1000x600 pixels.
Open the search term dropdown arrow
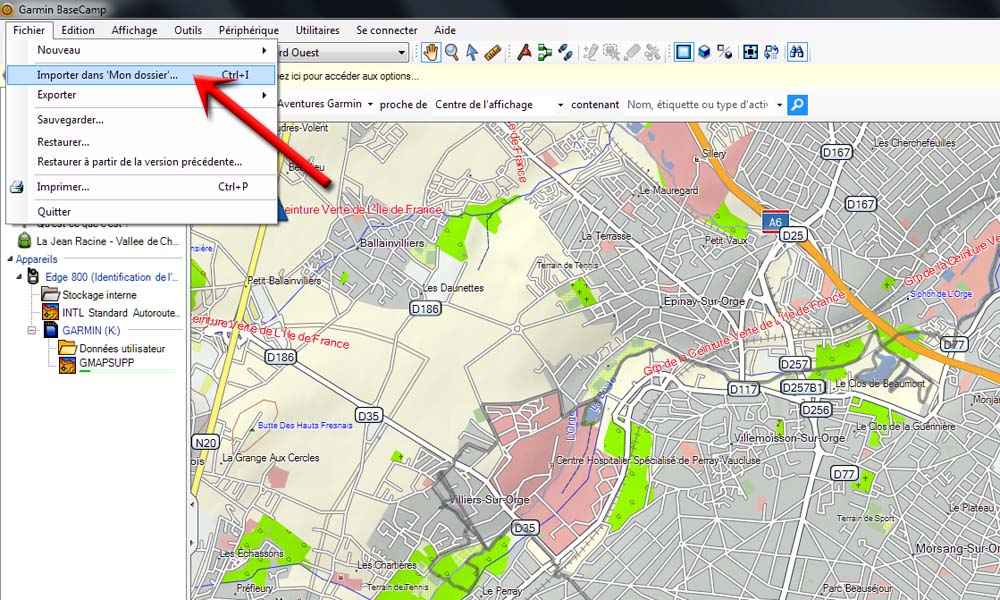[x=779, y=105]
